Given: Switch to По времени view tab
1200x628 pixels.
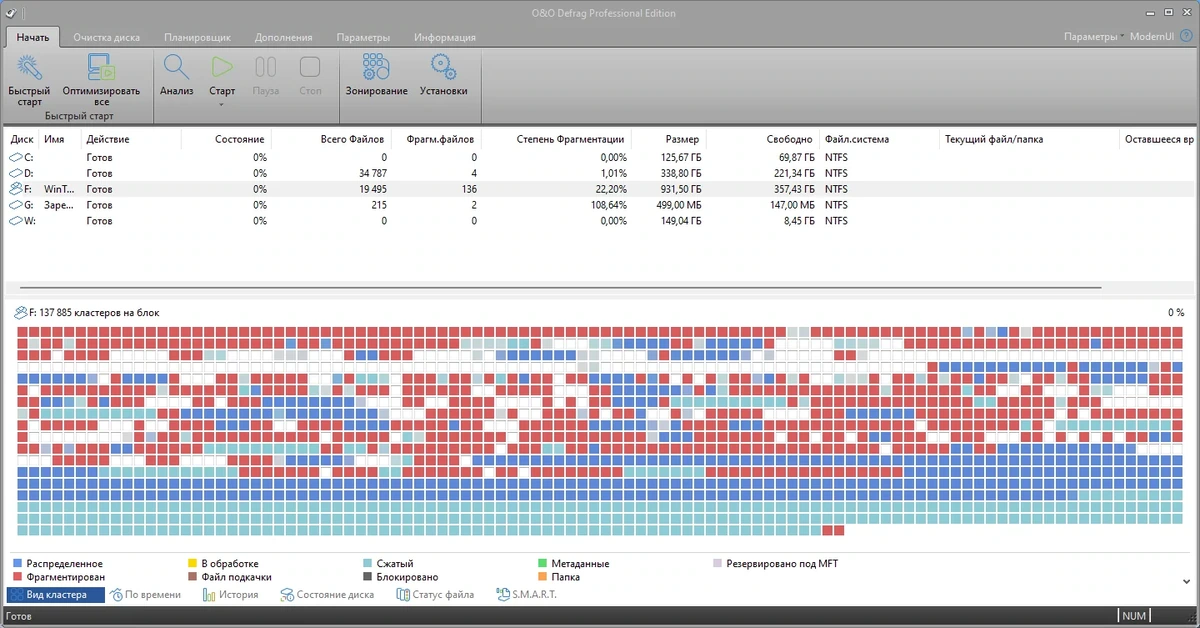Looking at the screenshot, I should pyautogui.click(x=146, y=595).
